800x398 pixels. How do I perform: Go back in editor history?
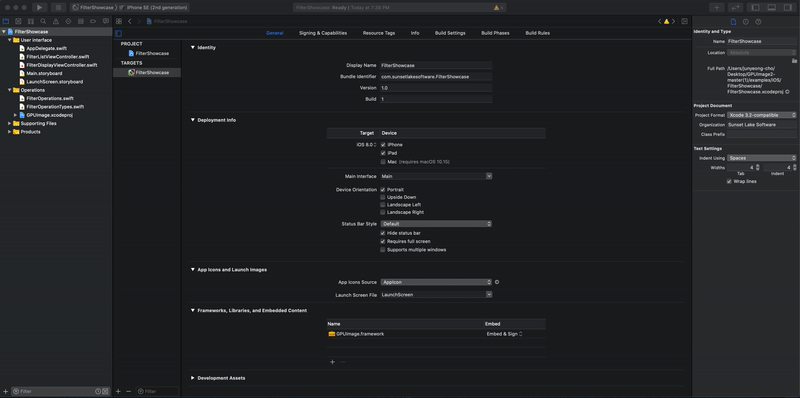click(x=130, y=21)
